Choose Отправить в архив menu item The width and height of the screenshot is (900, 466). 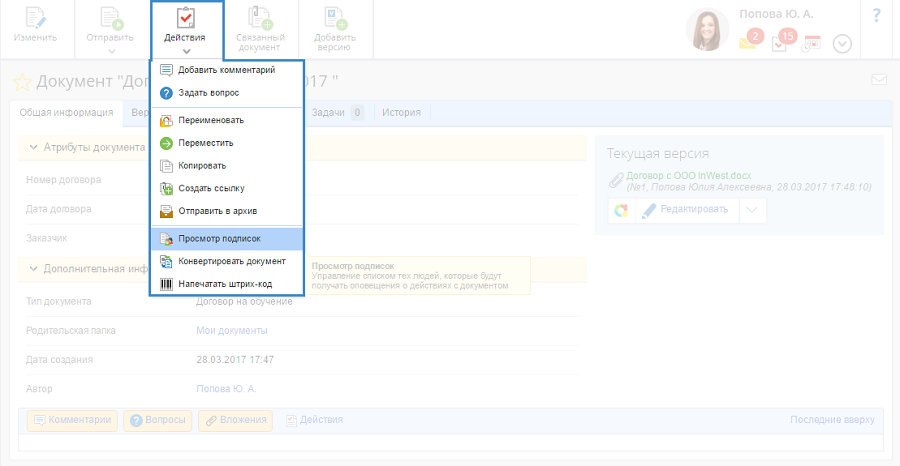tap(227, 211)
